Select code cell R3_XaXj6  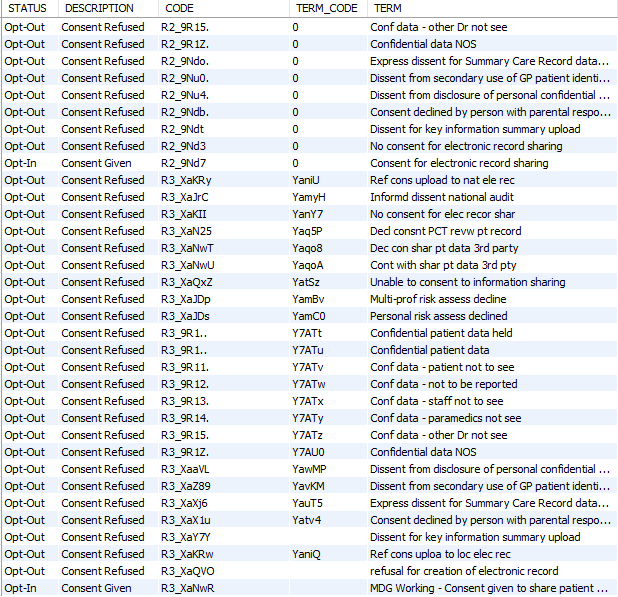(x=184, y=502)
